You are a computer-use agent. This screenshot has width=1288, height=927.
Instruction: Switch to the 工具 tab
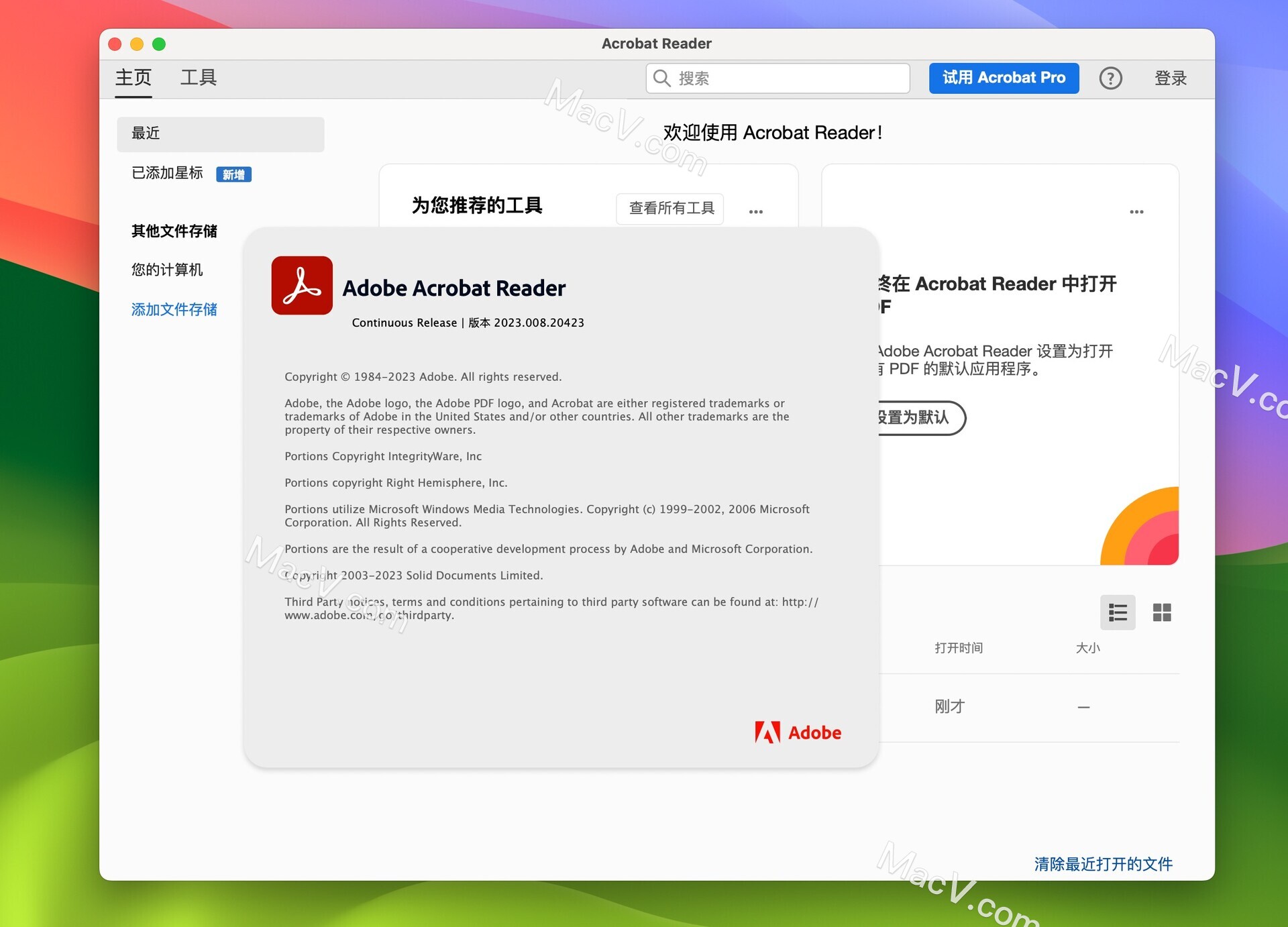pos(199,78)
